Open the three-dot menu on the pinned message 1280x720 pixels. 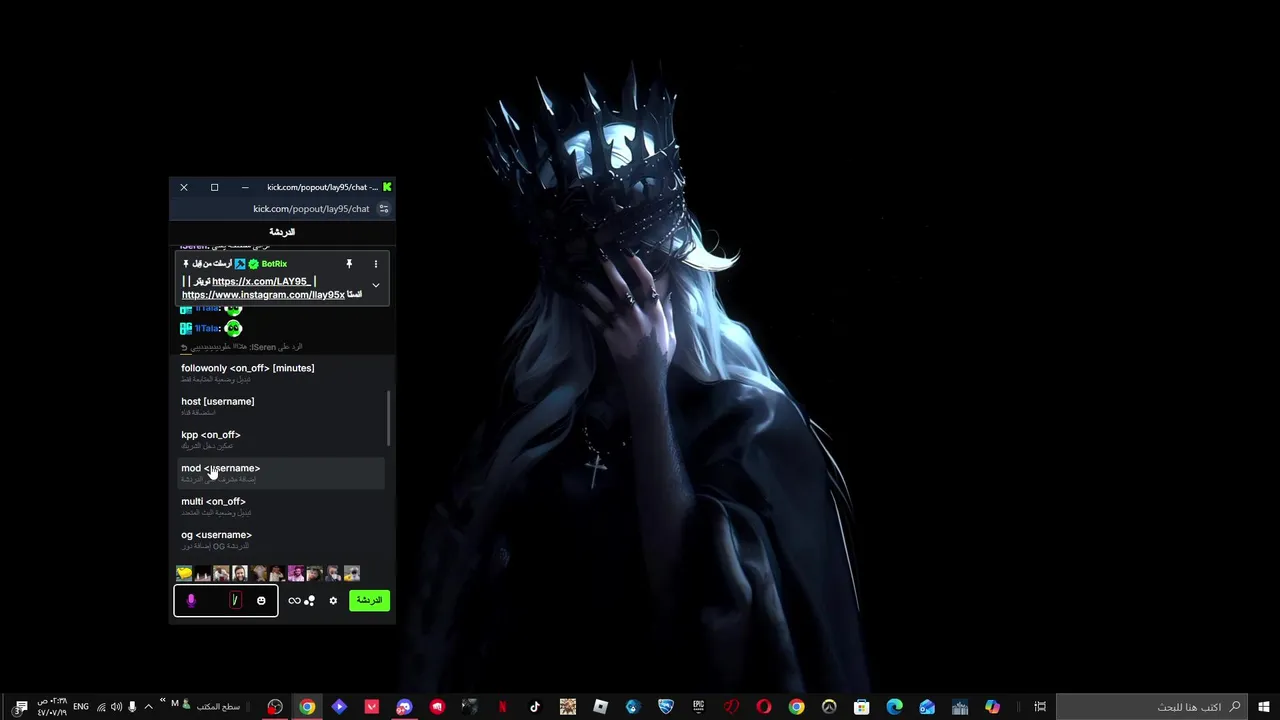(x=376, y=264)
